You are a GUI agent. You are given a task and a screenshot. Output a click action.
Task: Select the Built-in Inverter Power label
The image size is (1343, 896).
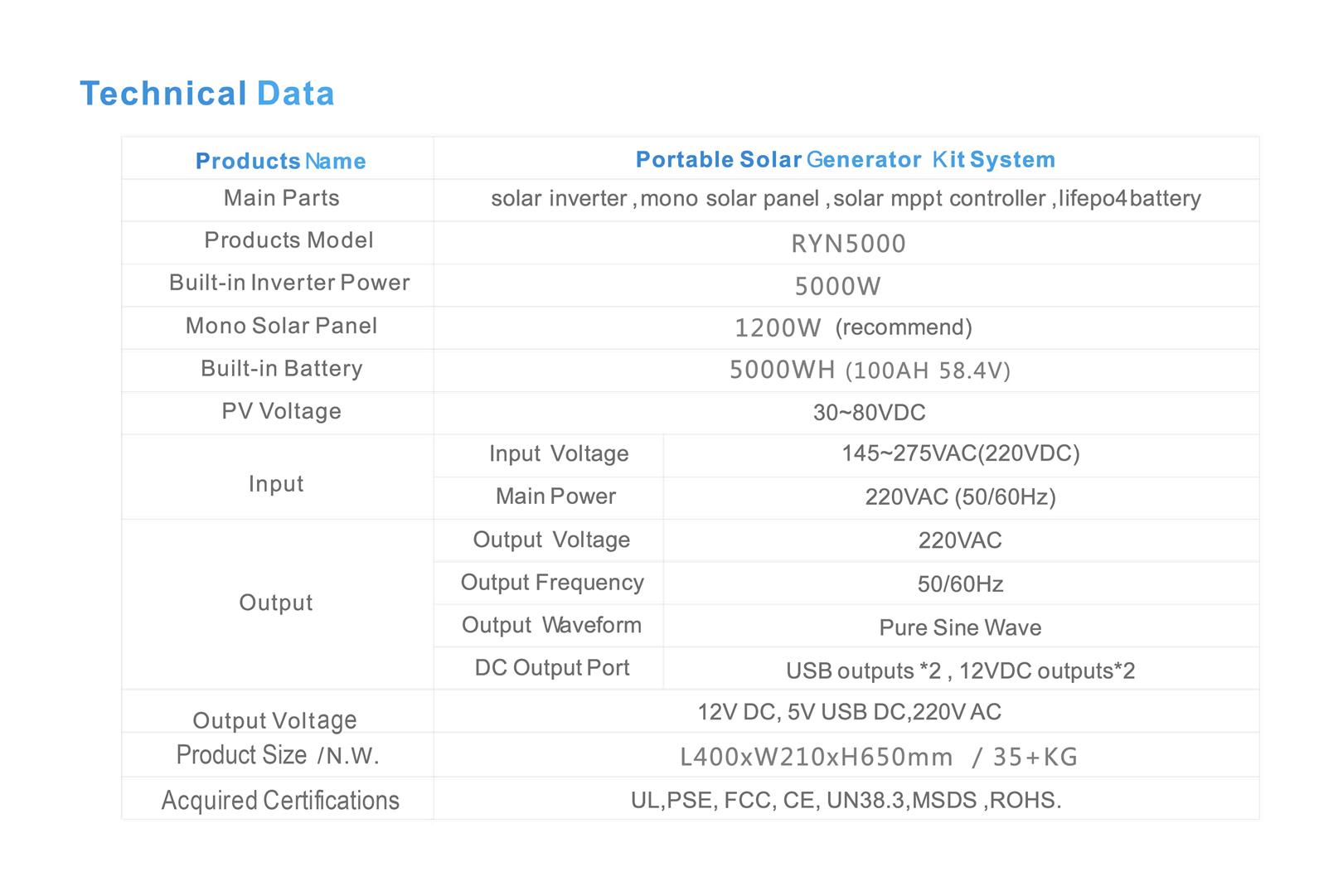[x=289, y=283]
